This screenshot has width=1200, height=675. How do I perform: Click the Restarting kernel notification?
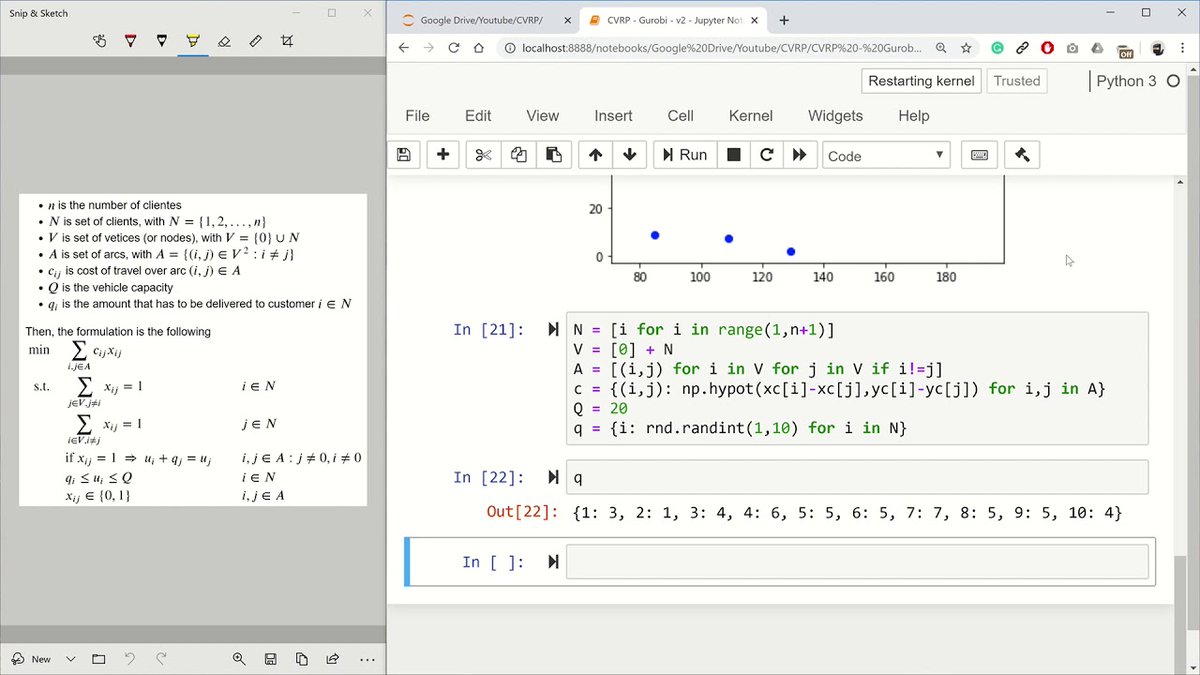921,81
